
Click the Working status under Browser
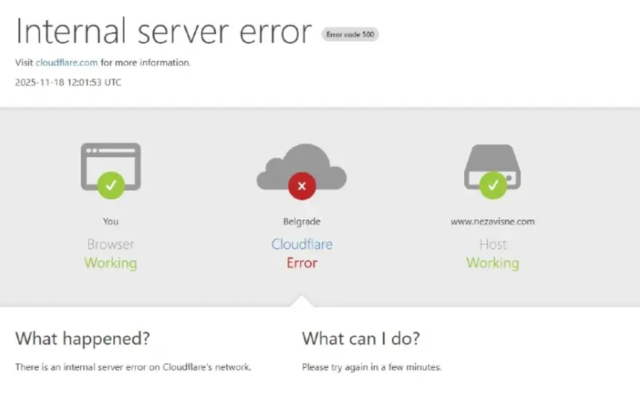(x=110, y=263)
